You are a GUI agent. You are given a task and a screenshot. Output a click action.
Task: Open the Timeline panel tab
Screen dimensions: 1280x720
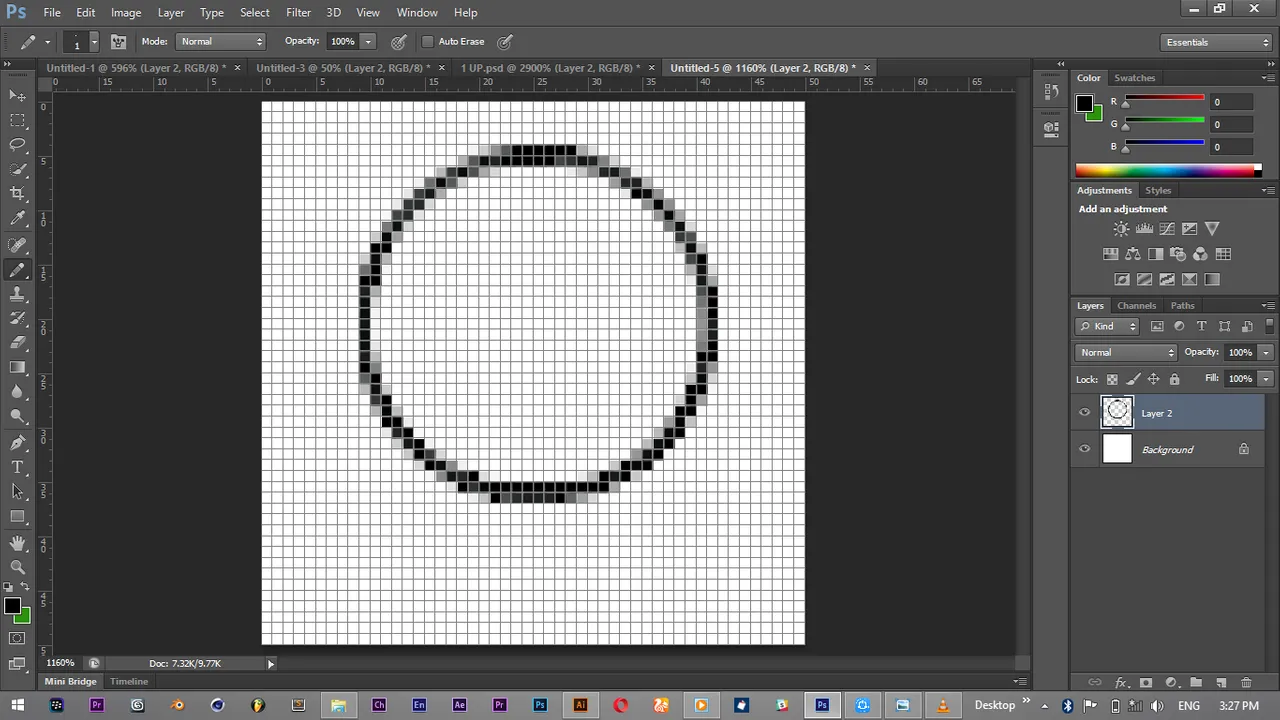[x=129, y=681]
